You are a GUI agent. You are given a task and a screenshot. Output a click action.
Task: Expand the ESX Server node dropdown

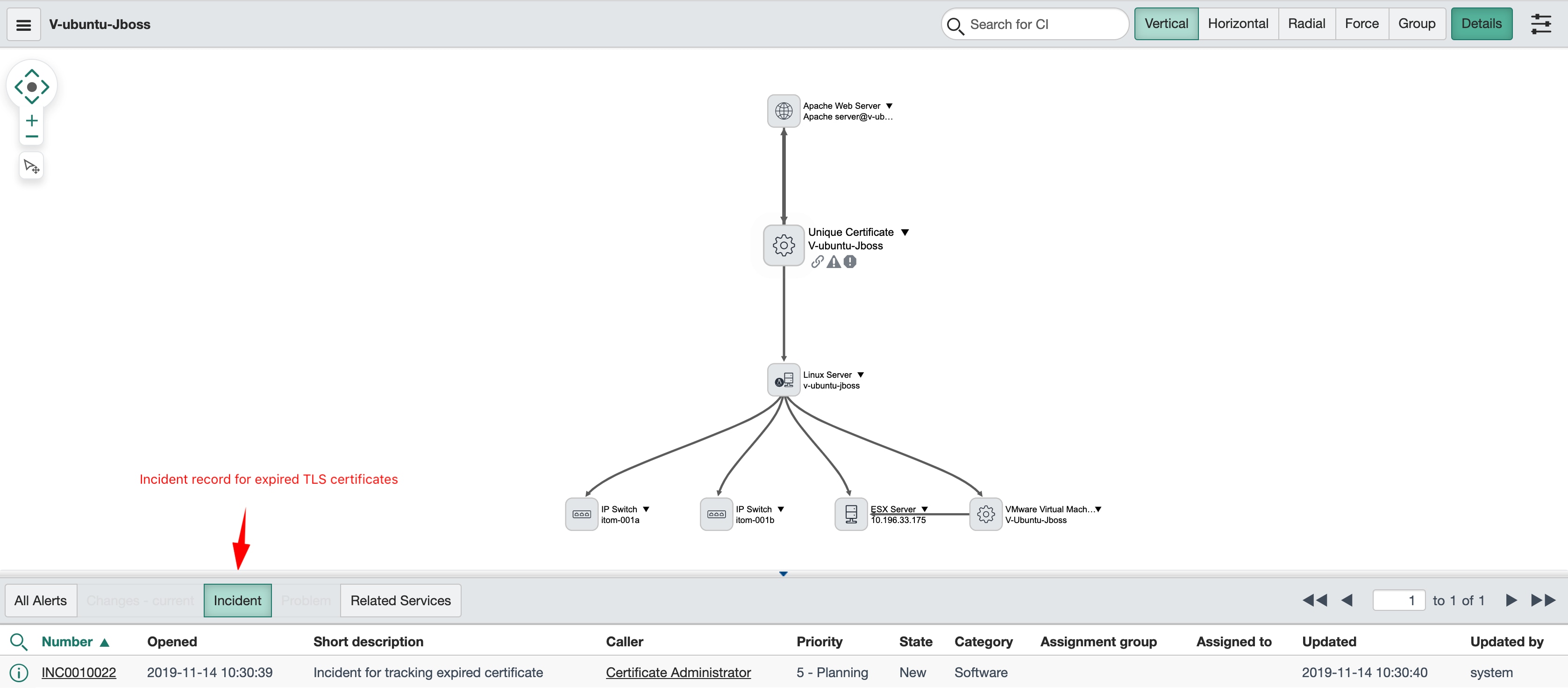pos(925,509)
